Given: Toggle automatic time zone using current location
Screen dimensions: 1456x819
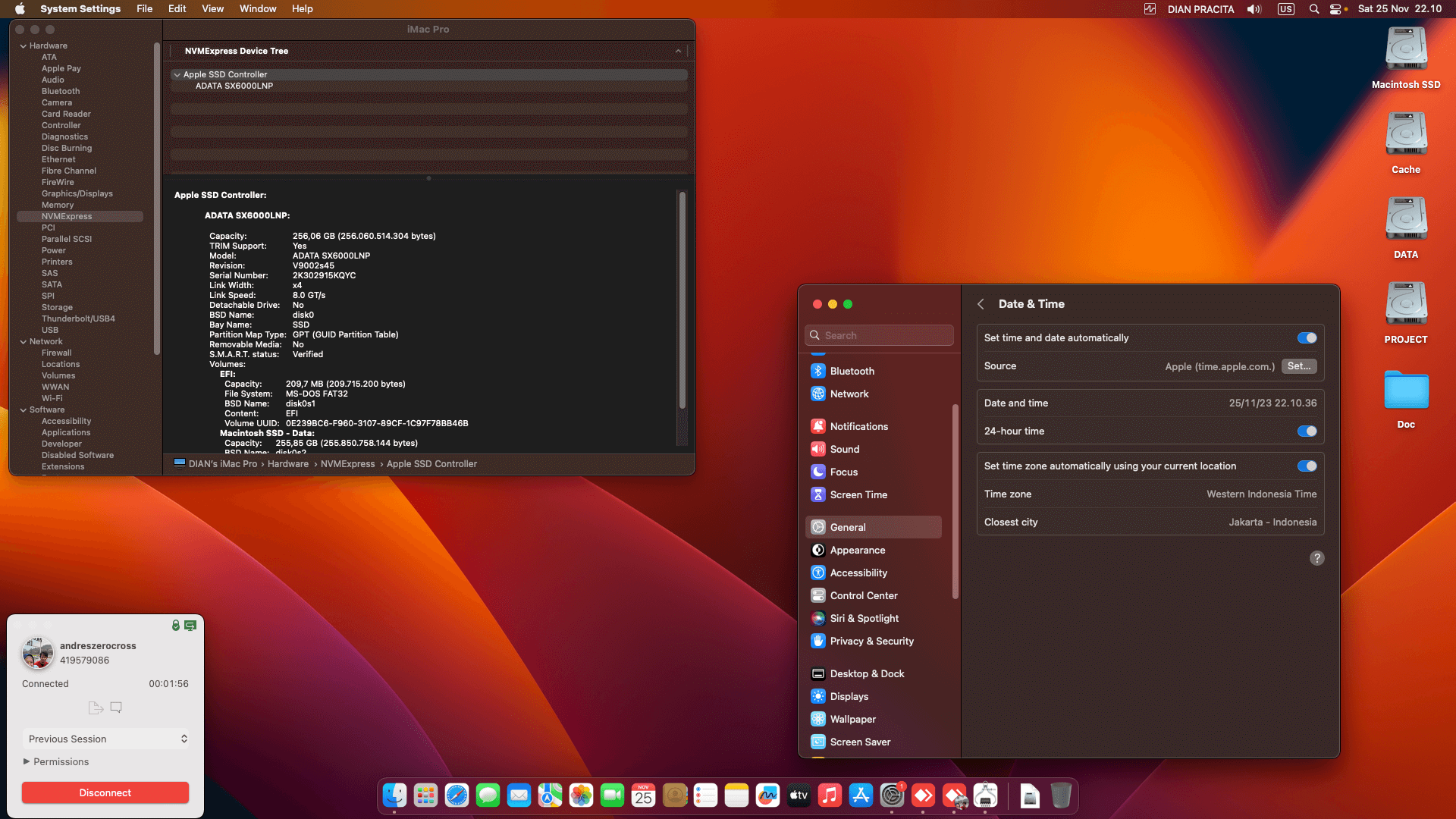Looking at the screenshot, I should coord(1307,466).
